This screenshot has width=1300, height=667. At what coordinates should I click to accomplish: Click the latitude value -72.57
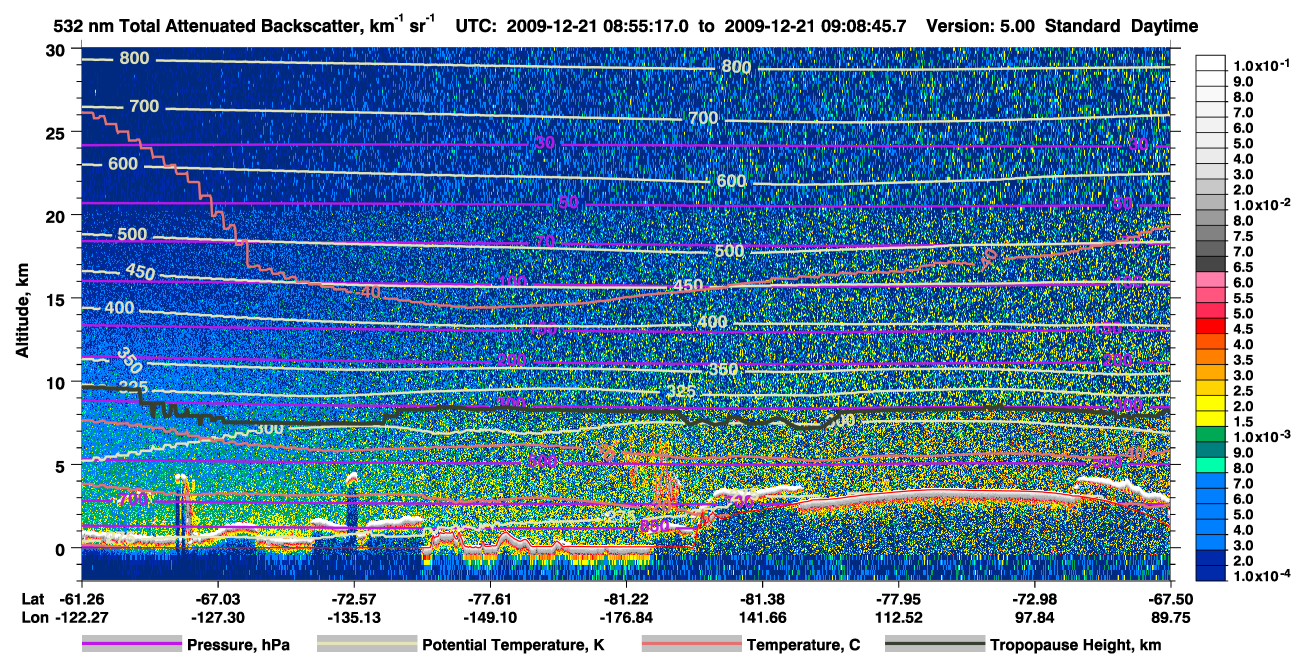point(353,599)
